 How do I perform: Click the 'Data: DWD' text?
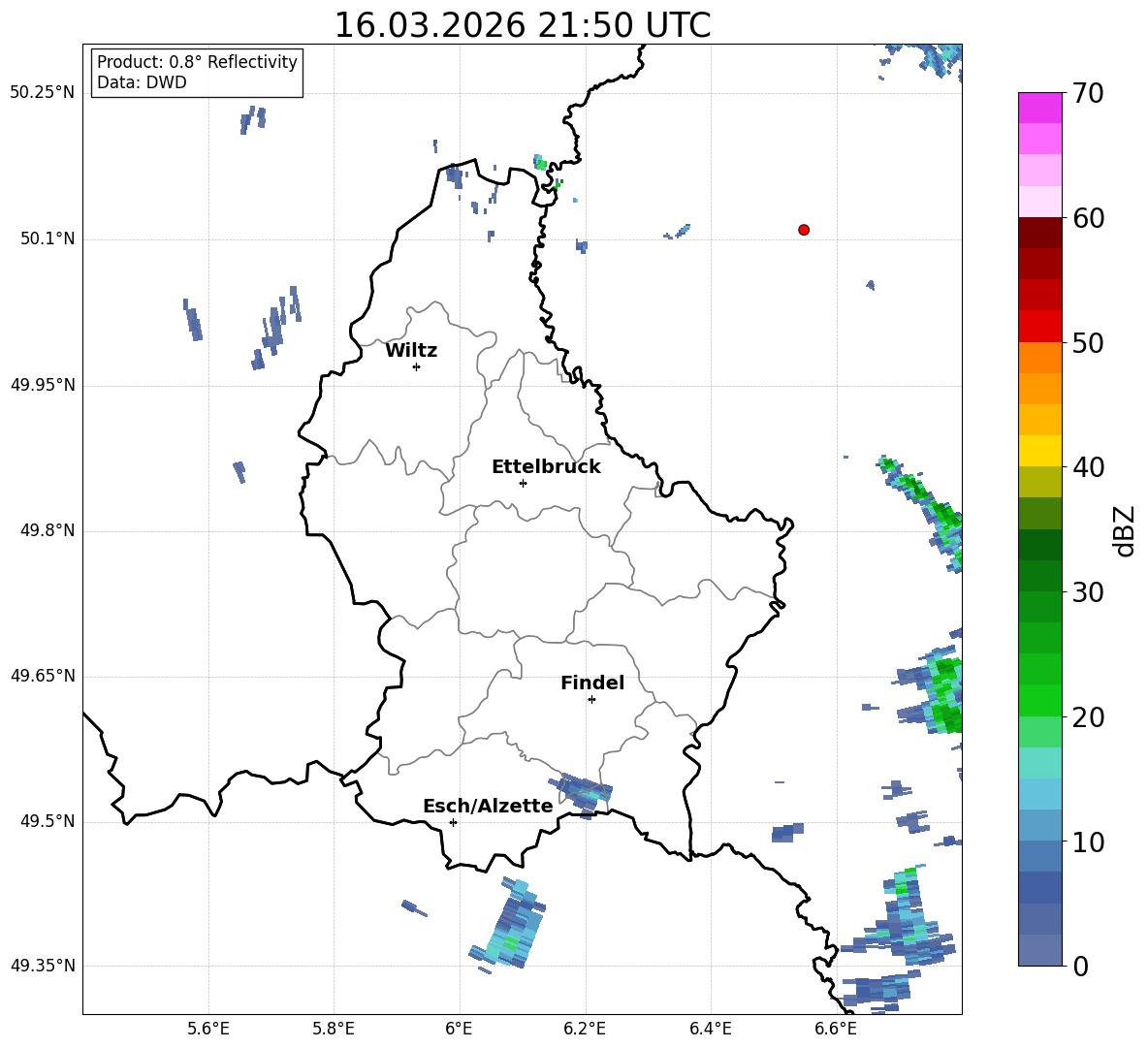(x=142, y=82)
